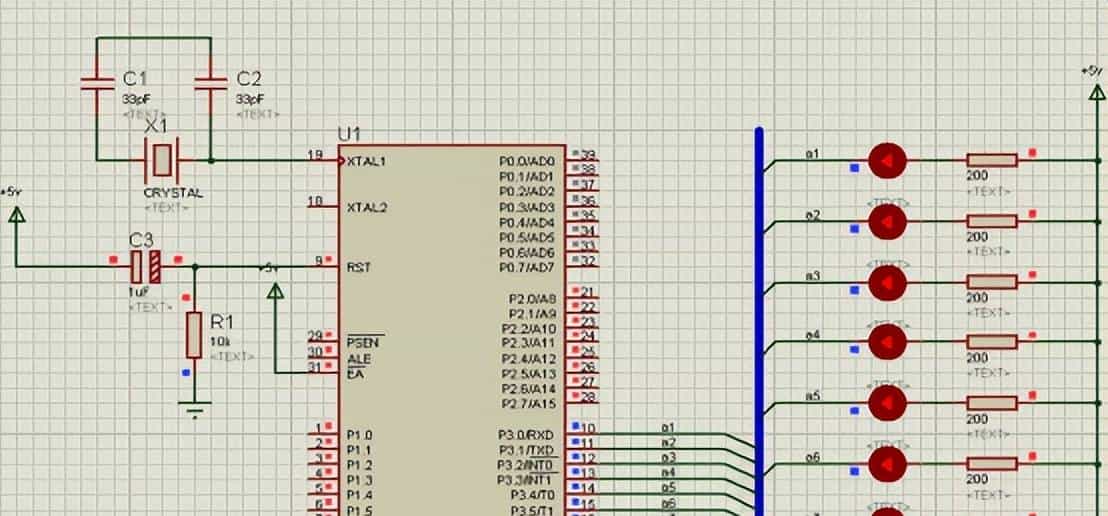Select the 200 resistor in the a2 row

992,221
